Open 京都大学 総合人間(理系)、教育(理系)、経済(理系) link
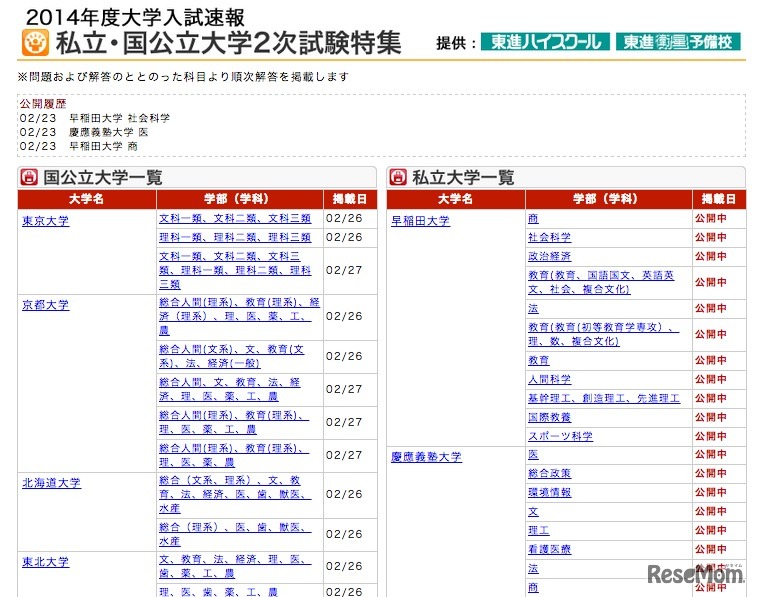 click(239, 317)
